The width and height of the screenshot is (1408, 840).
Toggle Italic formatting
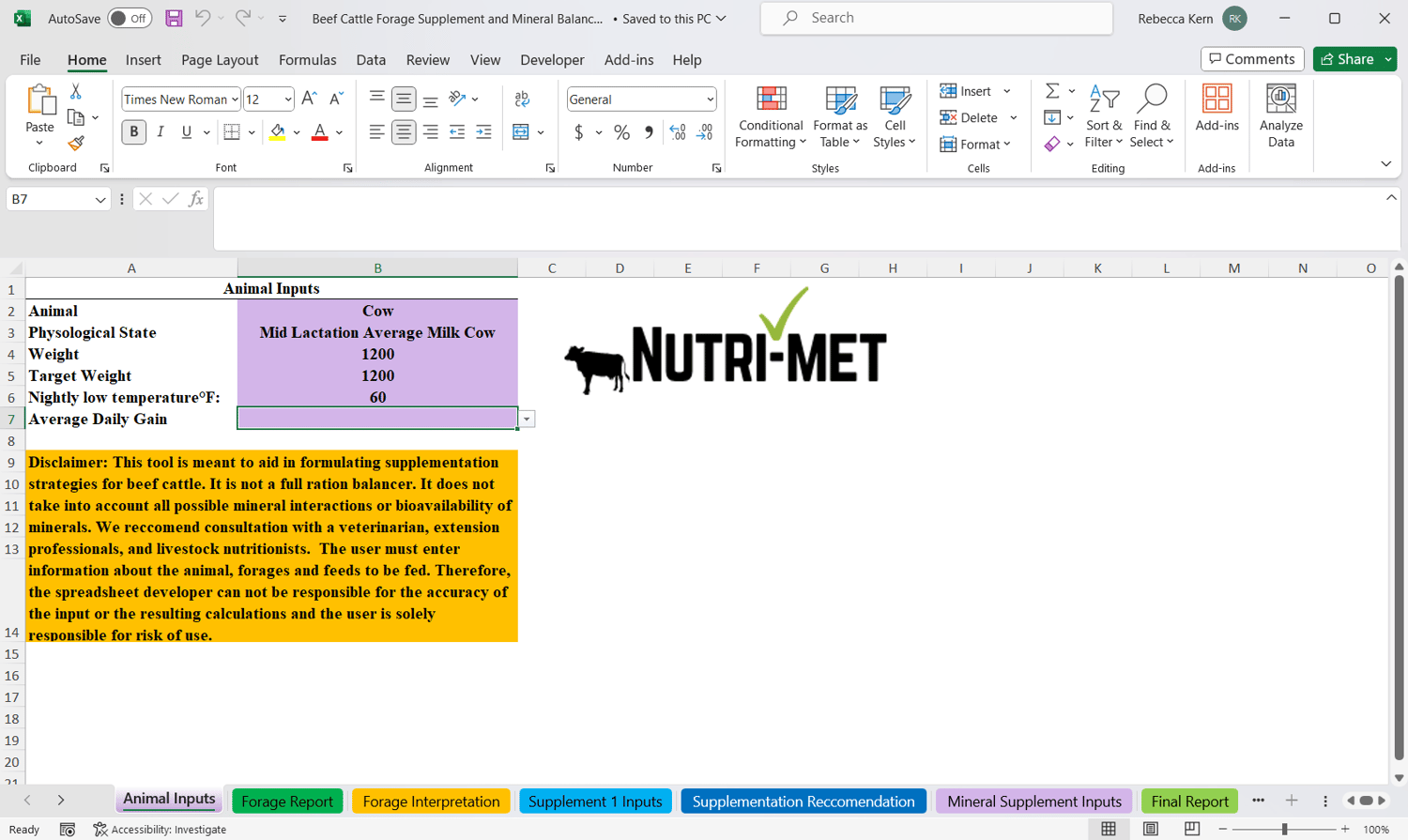pyautogui.click(x=161, y=132)
